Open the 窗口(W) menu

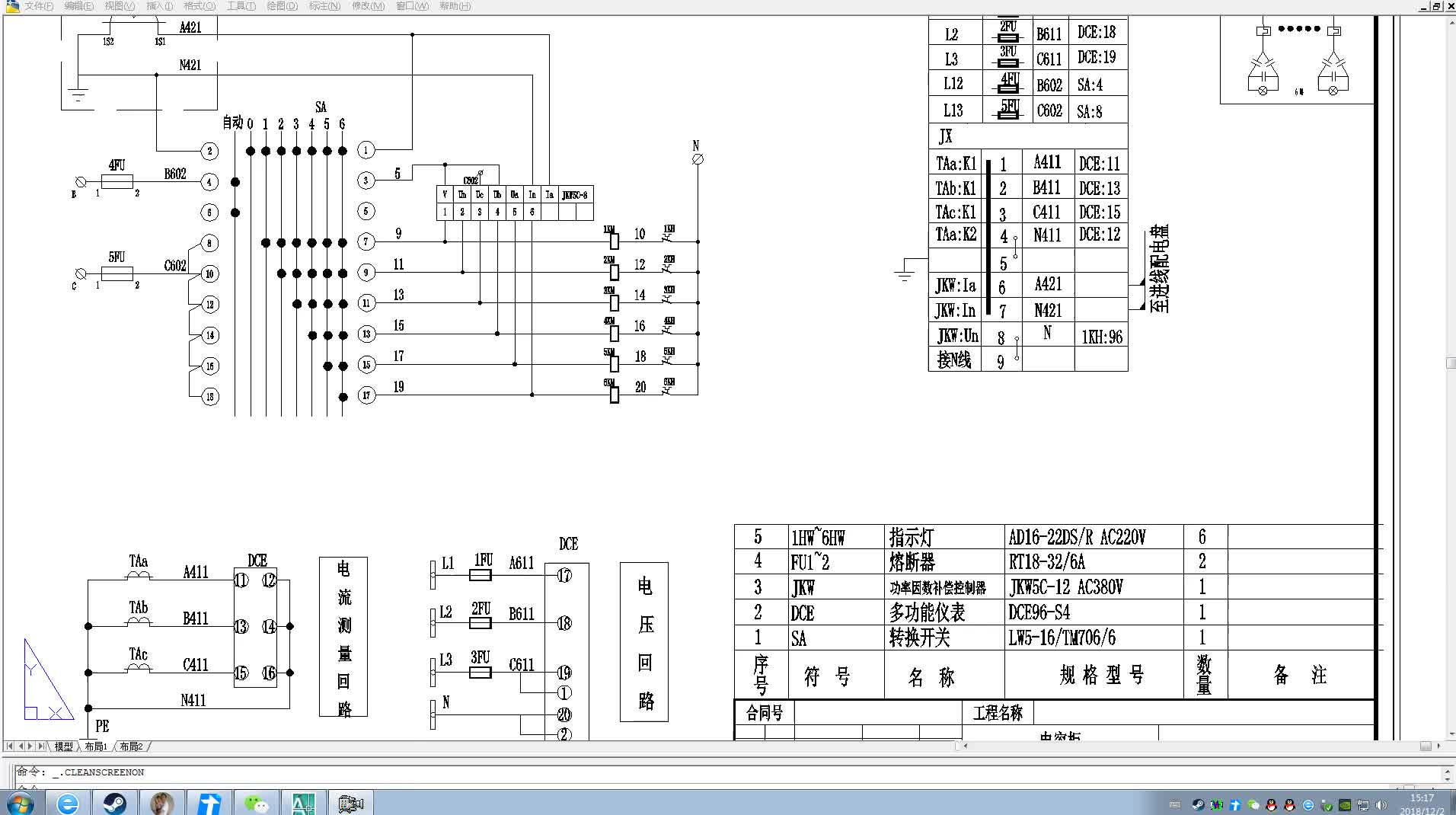(x=412, y=6)
